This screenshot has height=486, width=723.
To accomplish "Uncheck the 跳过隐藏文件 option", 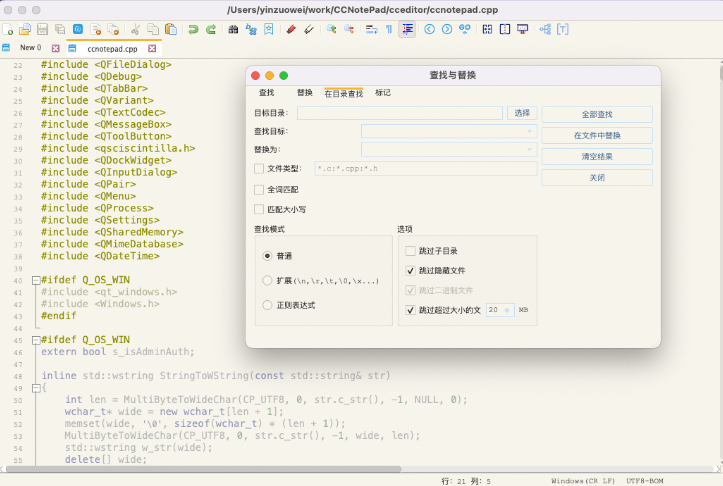I will [410, 271].
